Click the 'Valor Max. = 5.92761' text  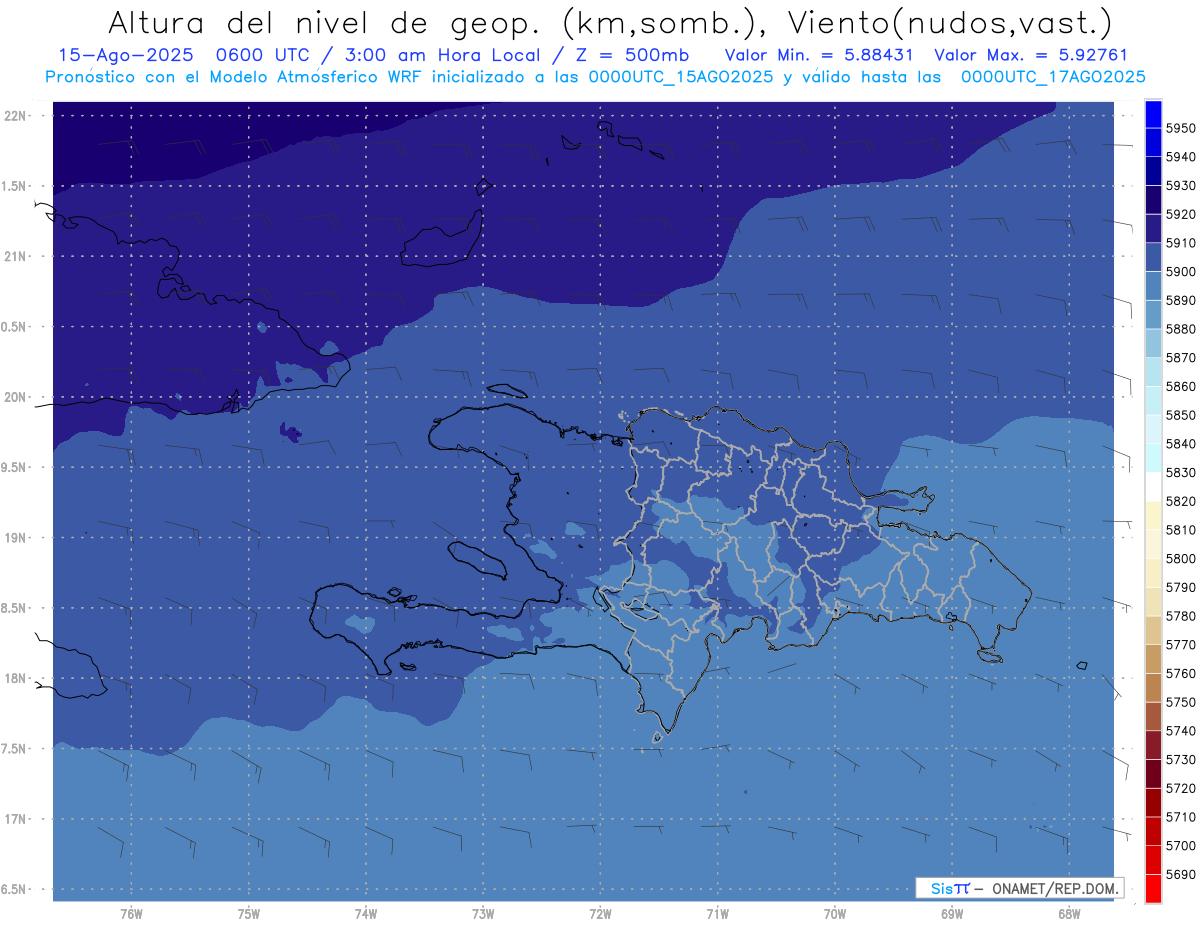point(1030,56)
